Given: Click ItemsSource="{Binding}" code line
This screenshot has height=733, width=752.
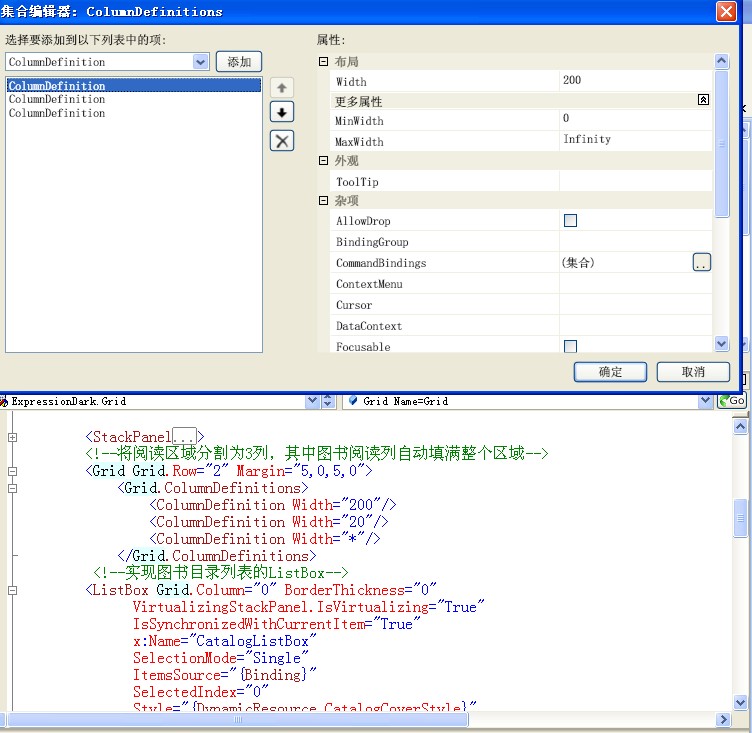Looking at the screenshot, I should [x=225, y=674].
